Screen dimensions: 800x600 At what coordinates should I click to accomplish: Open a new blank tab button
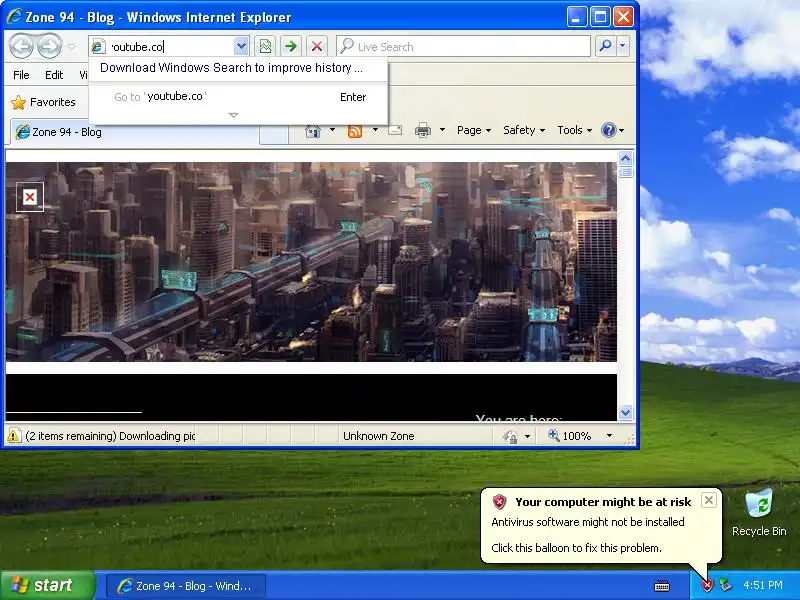[x=274, y=135]
